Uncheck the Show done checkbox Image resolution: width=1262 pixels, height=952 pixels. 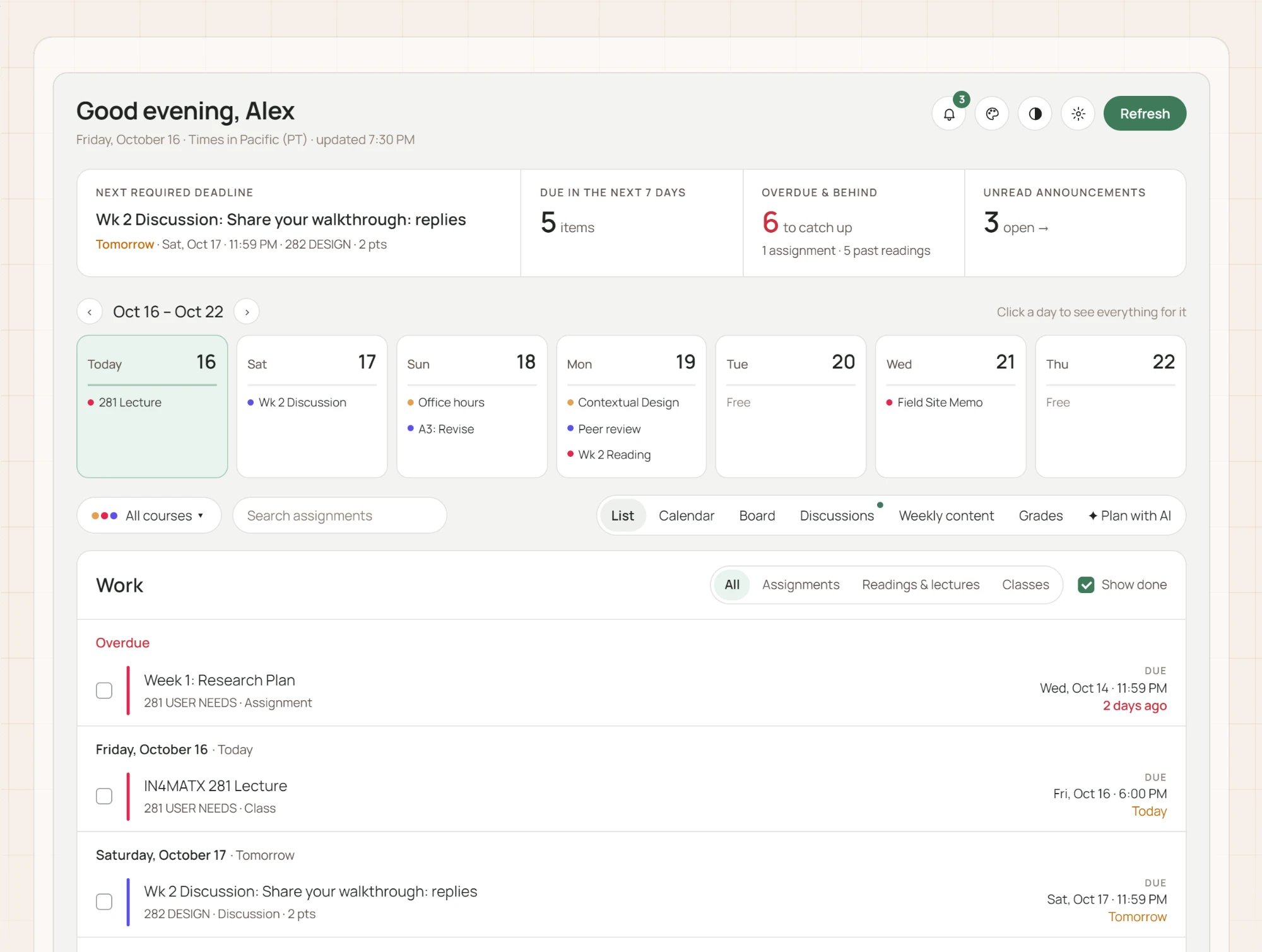[x=1086, y=585]
